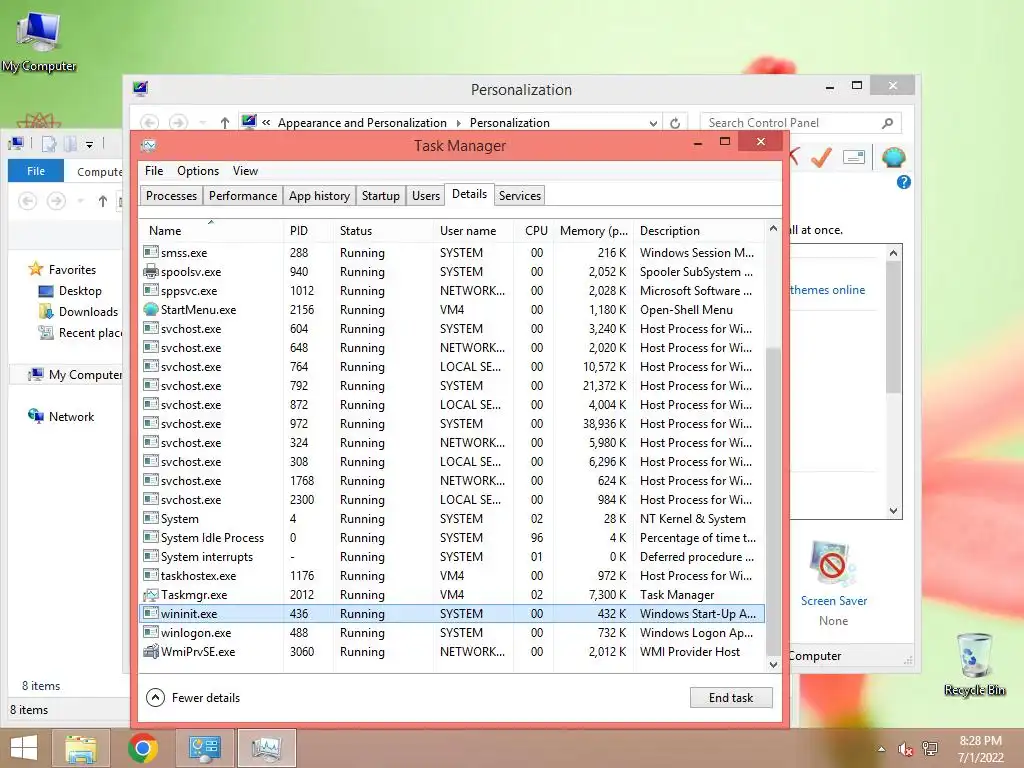Click the End task button
The image size is (1024, 768).
(731, 697)
